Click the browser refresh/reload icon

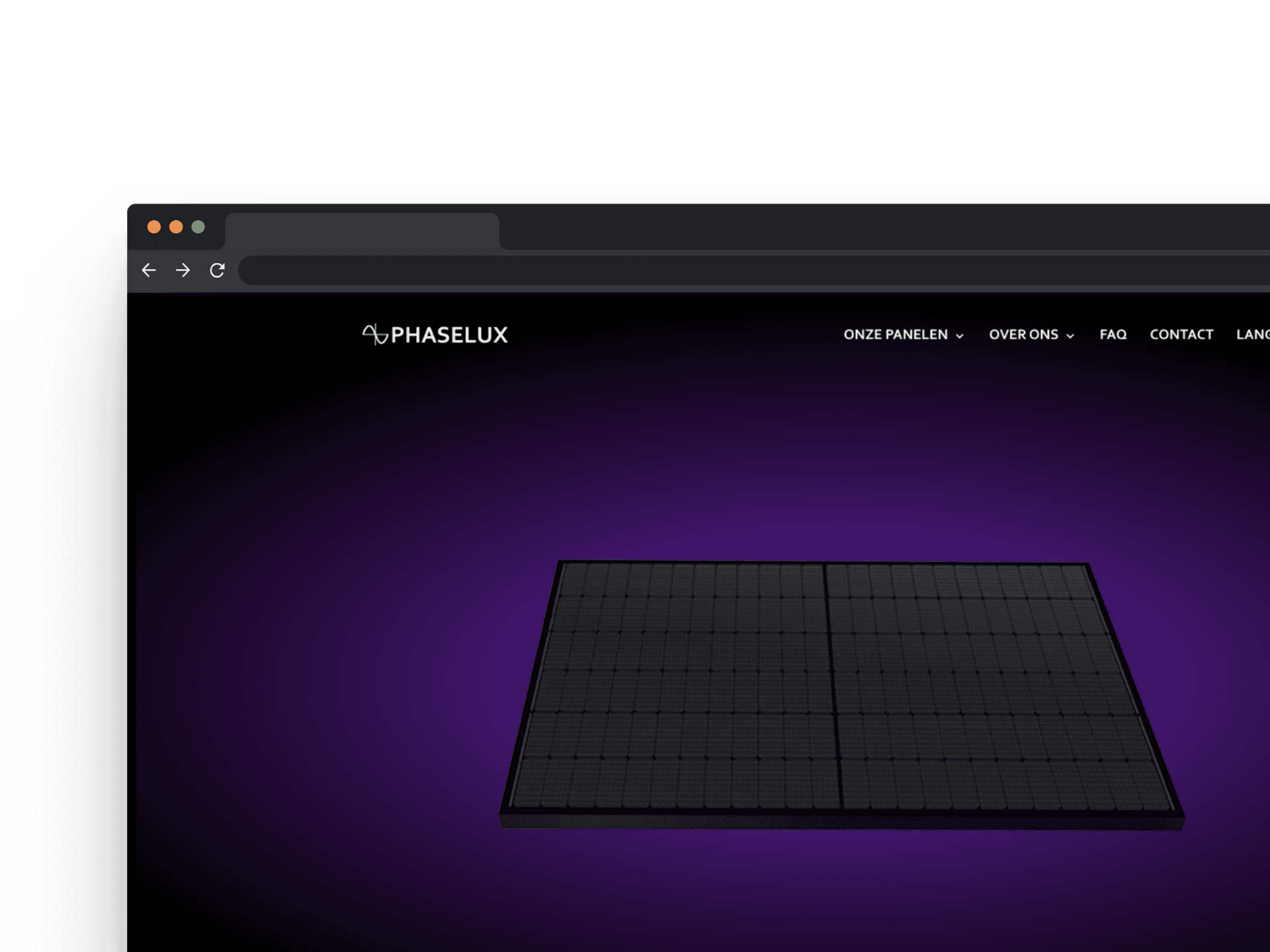coord(218,269)
